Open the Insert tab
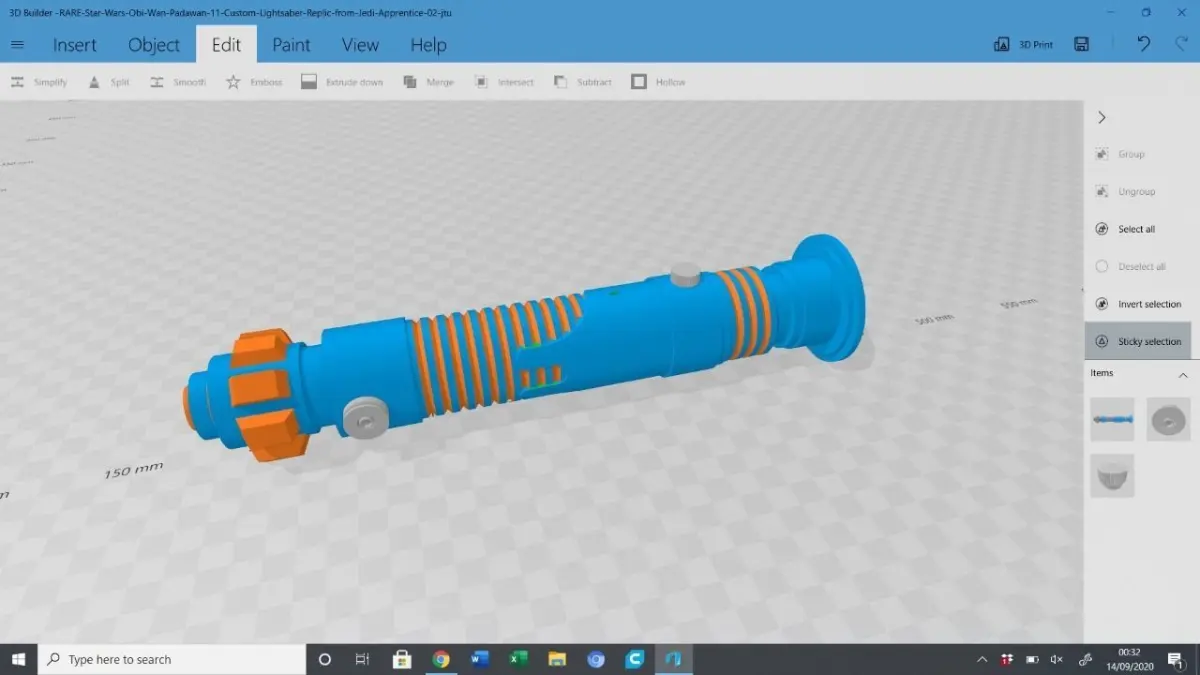Image resolution: width=1200 pixels, height=675 pixels. click(75, 45)
